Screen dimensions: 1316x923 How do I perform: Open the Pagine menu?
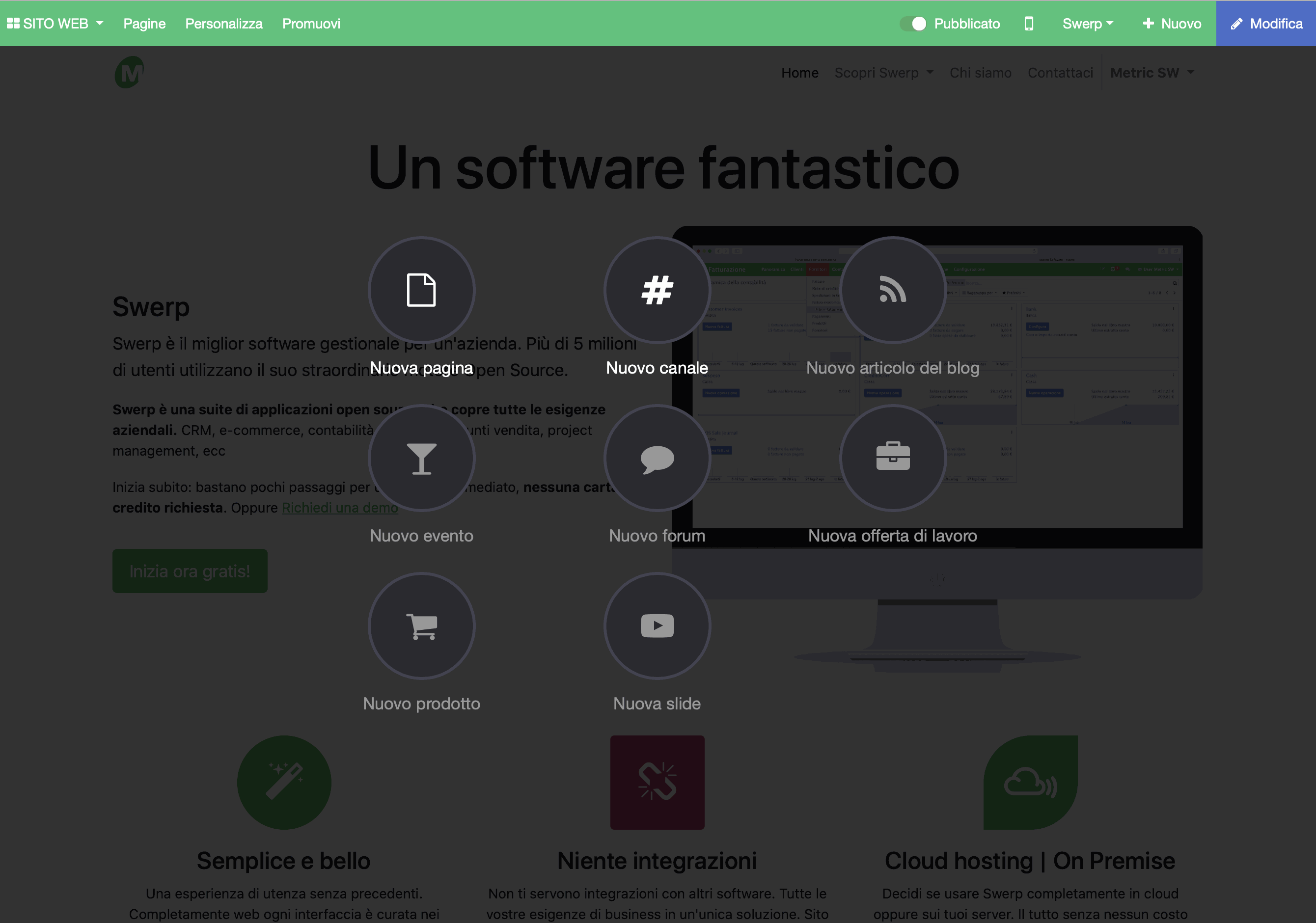click(144, 24)
